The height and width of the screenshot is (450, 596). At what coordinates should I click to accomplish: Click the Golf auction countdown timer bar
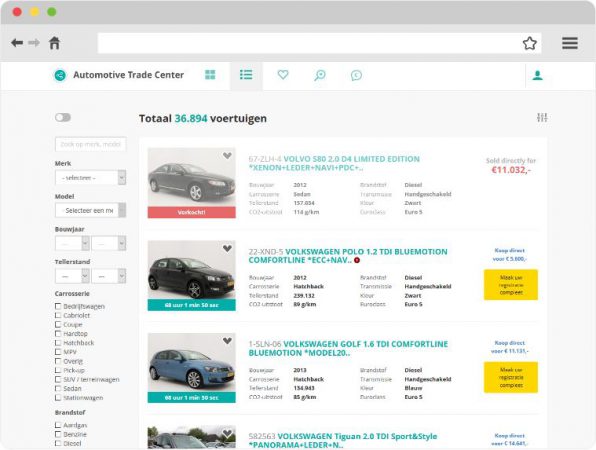pos(192,398)
